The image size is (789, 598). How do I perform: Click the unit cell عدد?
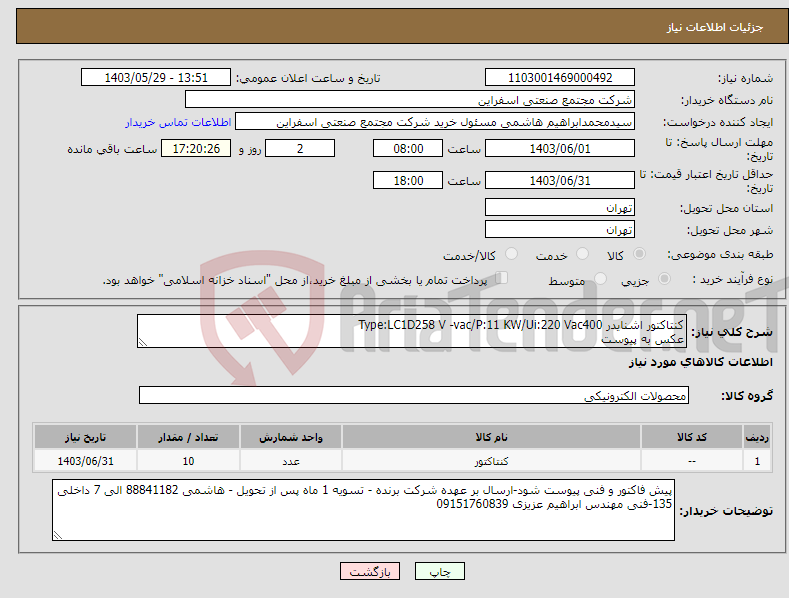(291, 461)
